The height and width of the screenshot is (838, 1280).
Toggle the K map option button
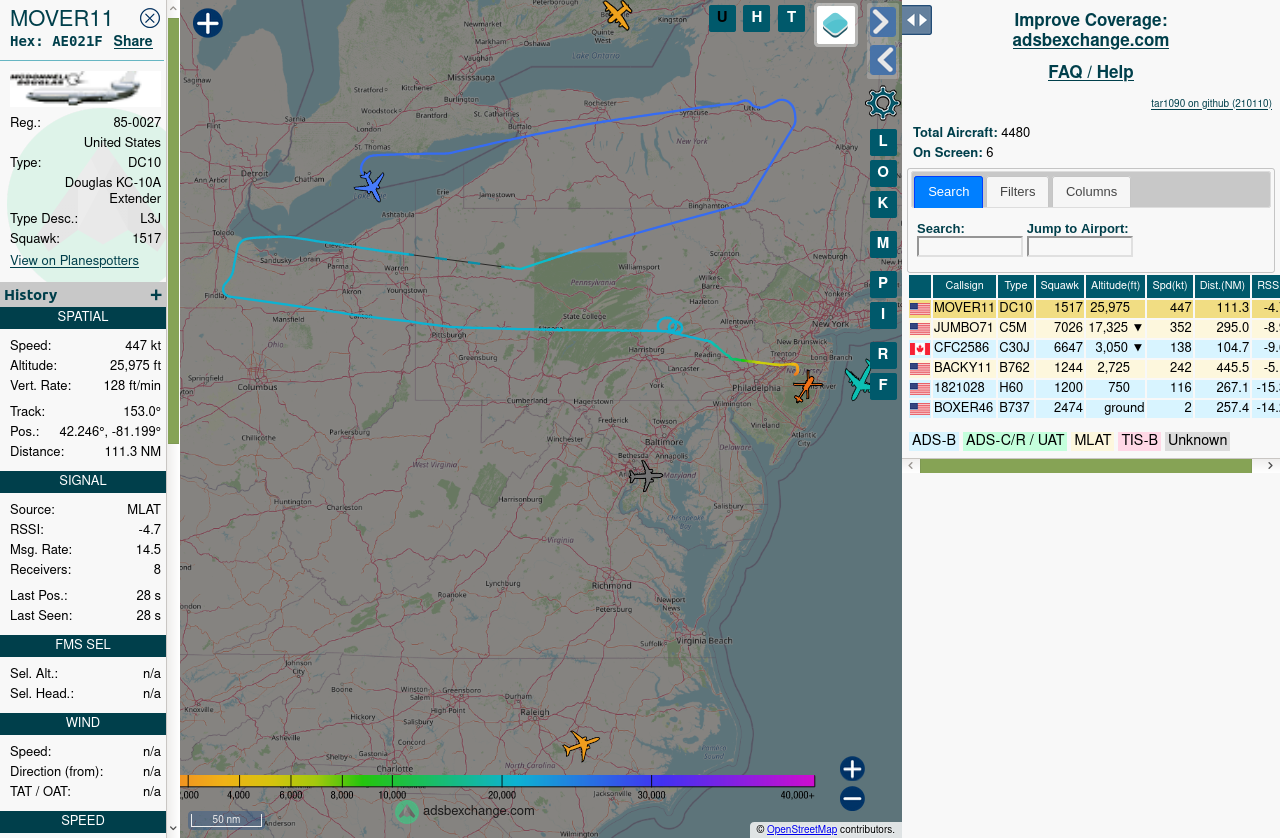click(x=883, y=204)
